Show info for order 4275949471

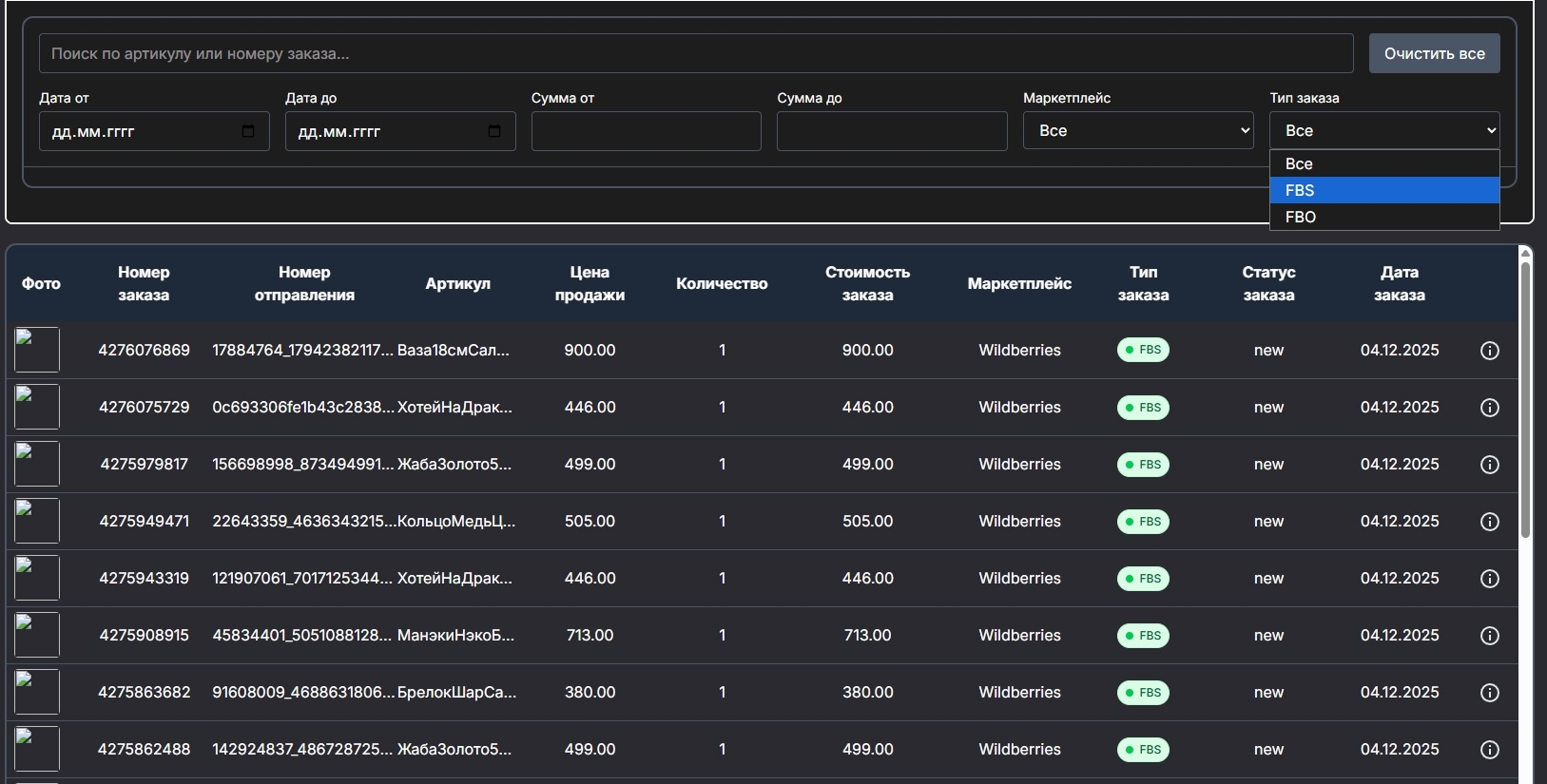click(1490, 522)
